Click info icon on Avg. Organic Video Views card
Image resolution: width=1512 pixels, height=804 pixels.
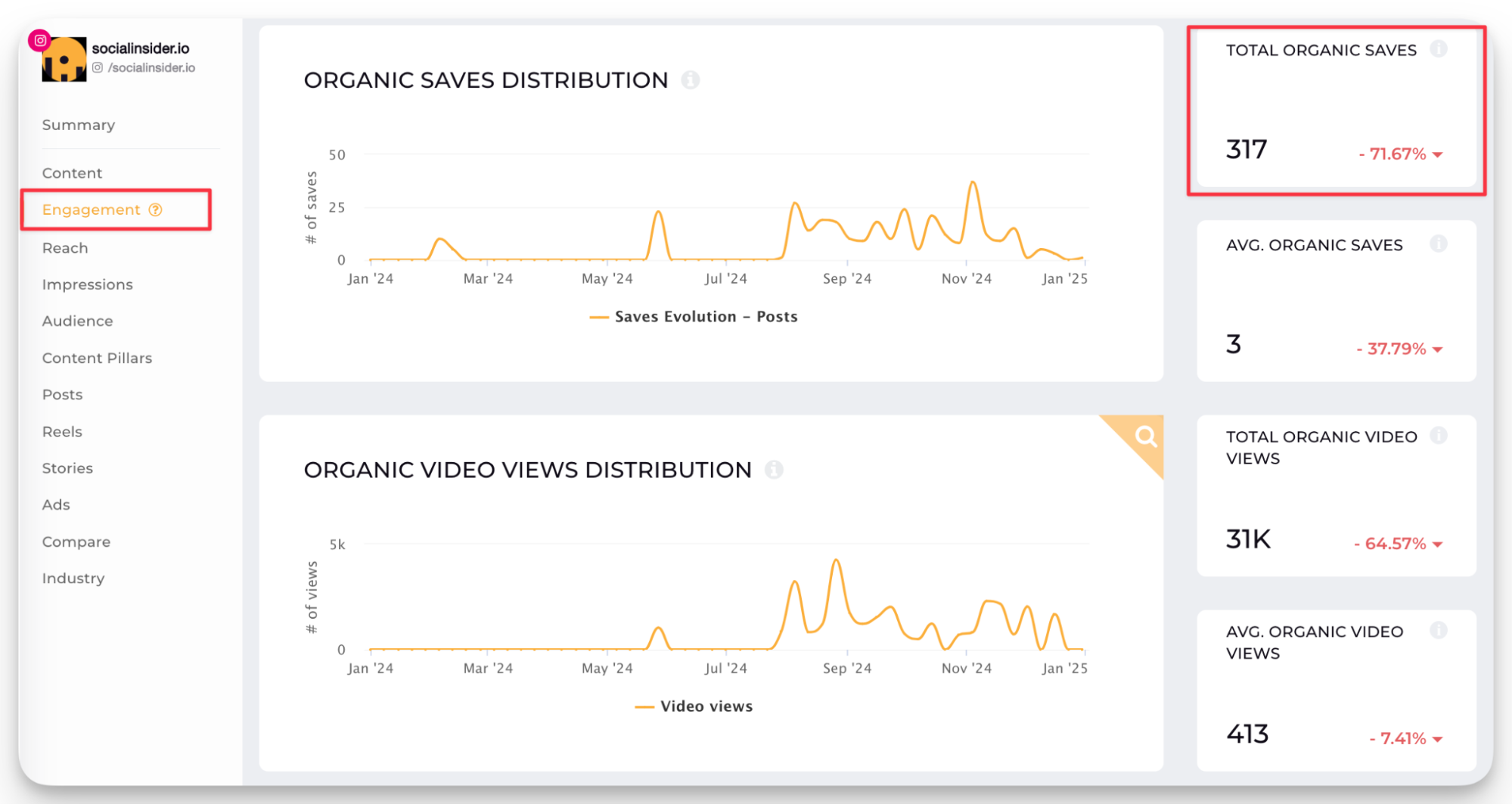click(1439, 631)
